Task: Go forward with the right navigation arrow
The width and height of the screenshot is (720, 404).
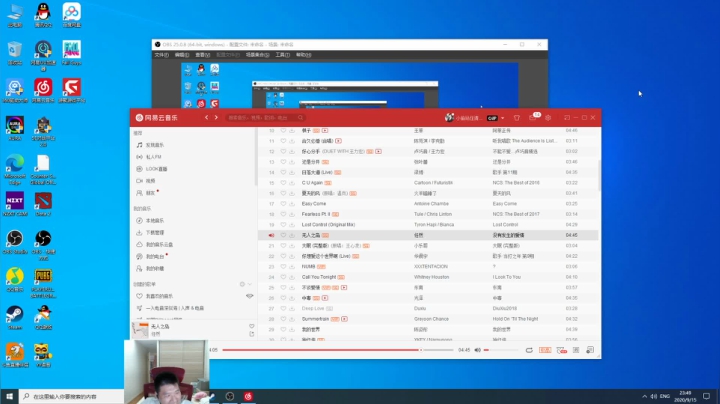Action: [216, 118]
